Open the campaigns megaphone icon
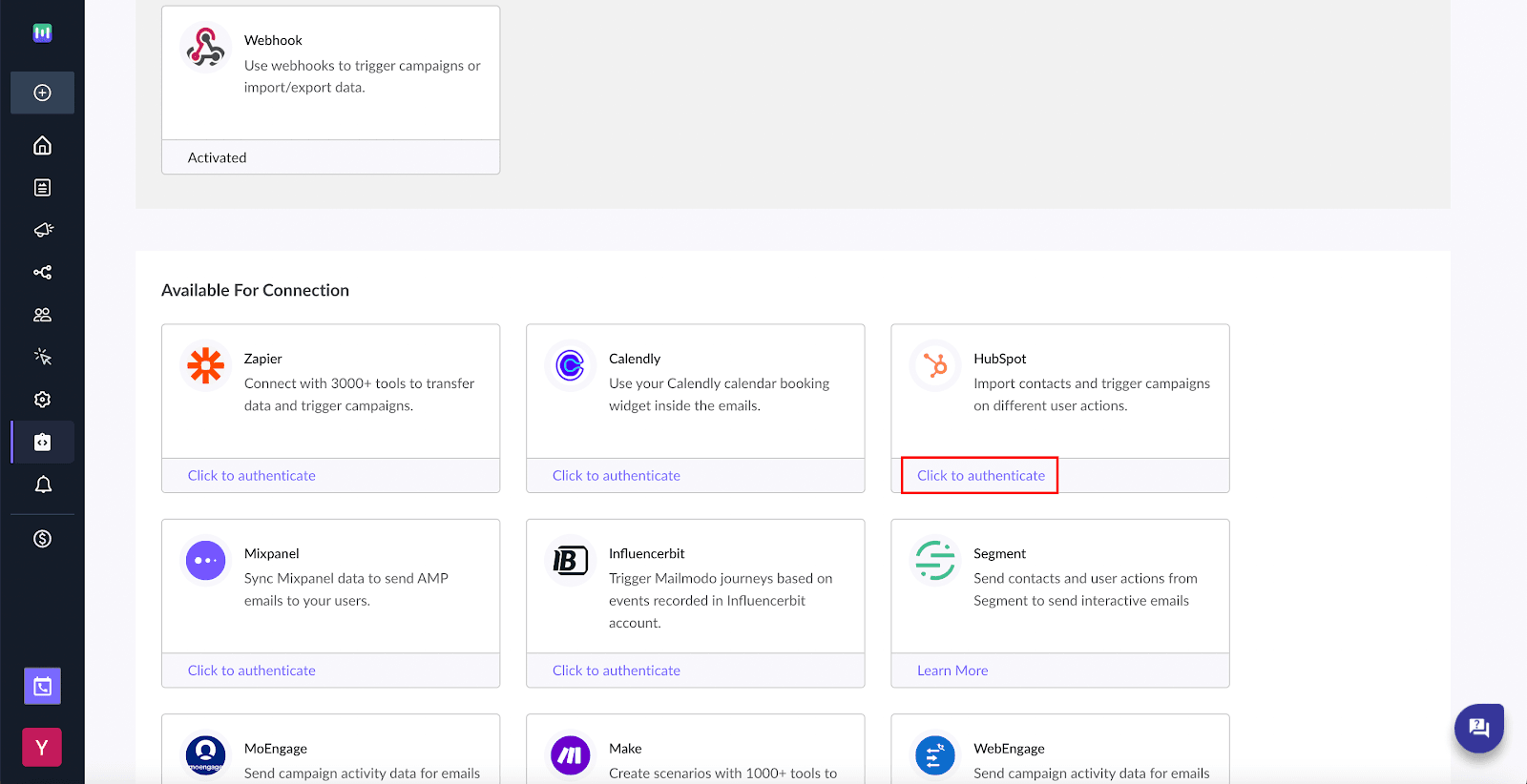This screenshot has width=1527, height=784. [43, 230]
